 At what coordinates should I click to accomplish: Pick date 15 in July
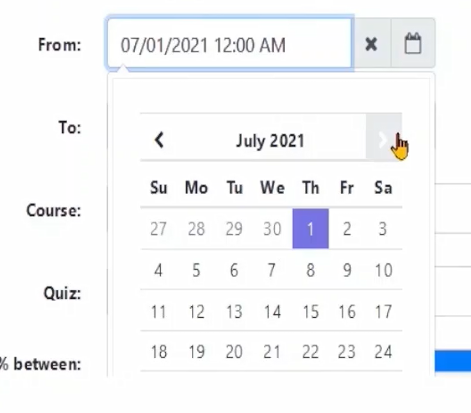click(310, 312)
